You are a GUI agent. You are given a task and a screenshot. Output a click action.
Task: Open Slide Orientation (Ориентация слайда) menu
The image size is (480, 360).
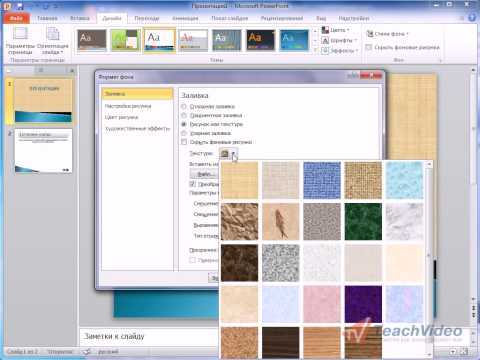[x=52, y=41]
